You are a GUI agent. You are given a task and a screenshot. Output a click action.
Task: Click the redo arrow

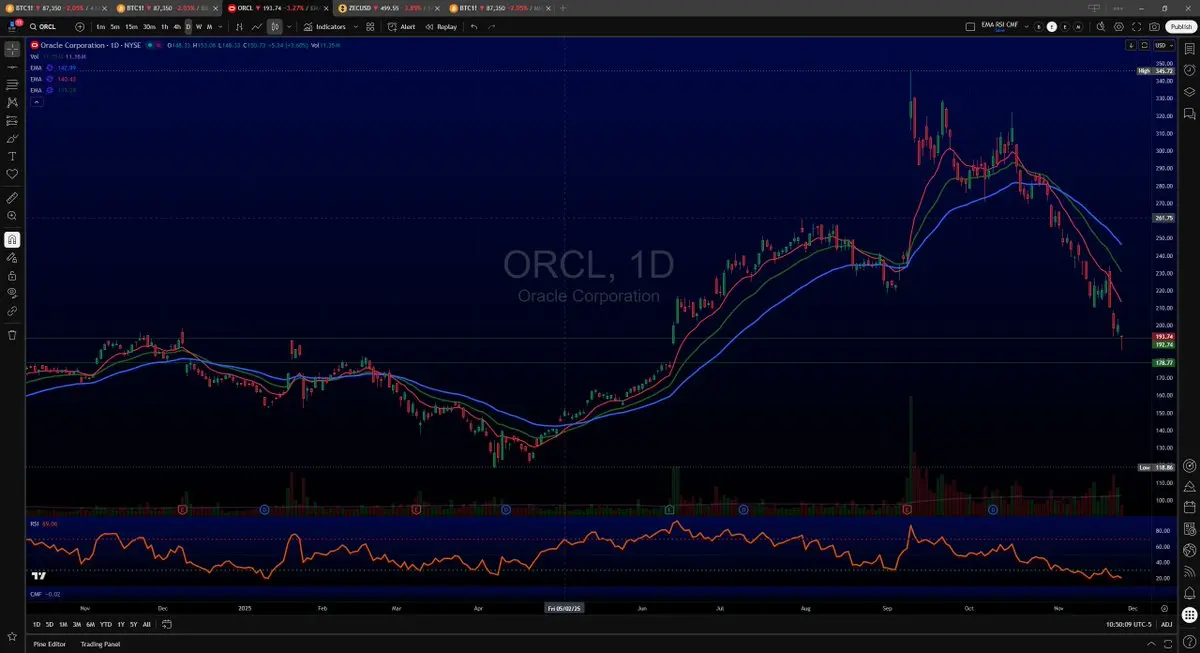(x=491, y=27)
